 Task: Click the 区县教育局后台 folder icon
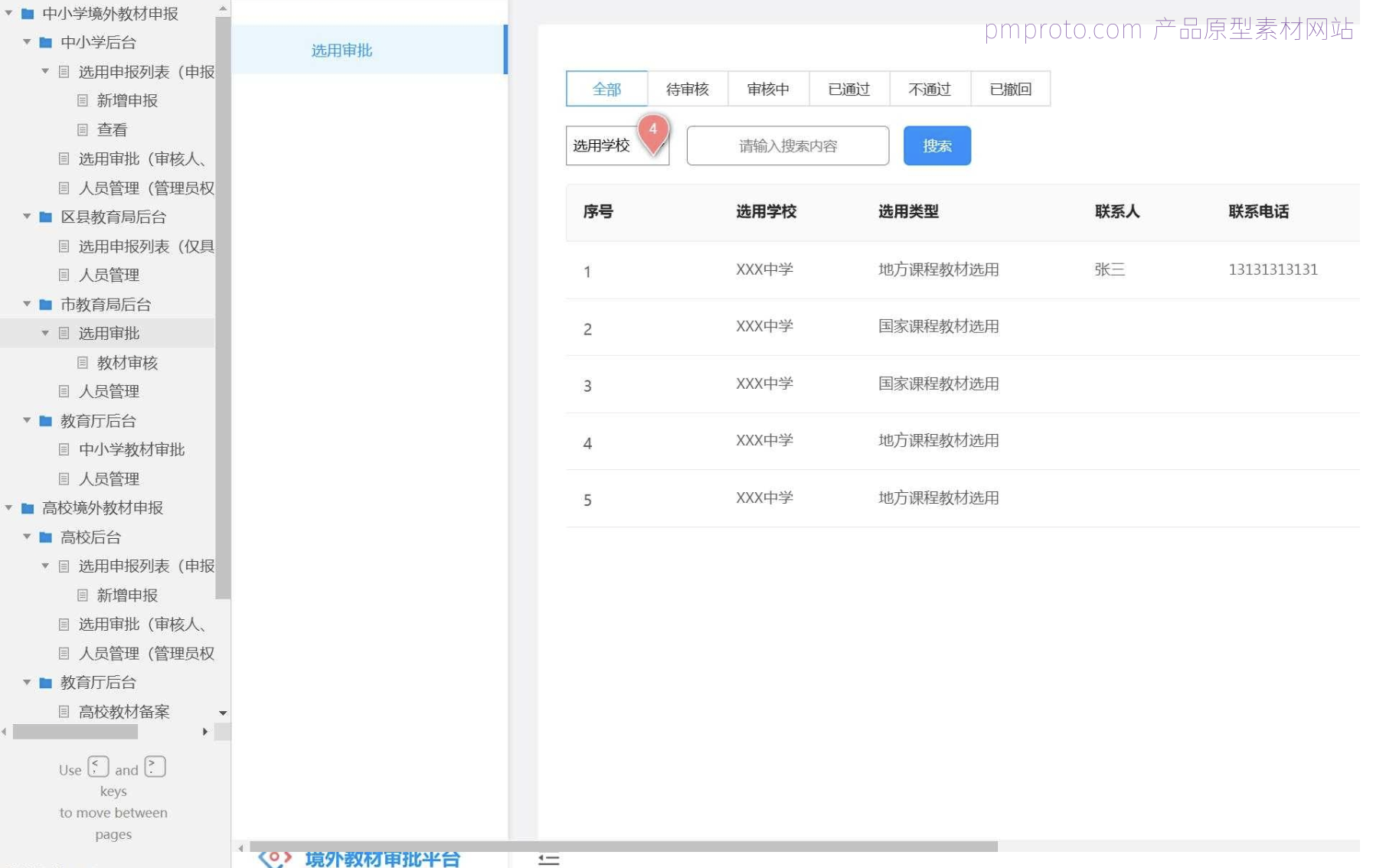46,217
